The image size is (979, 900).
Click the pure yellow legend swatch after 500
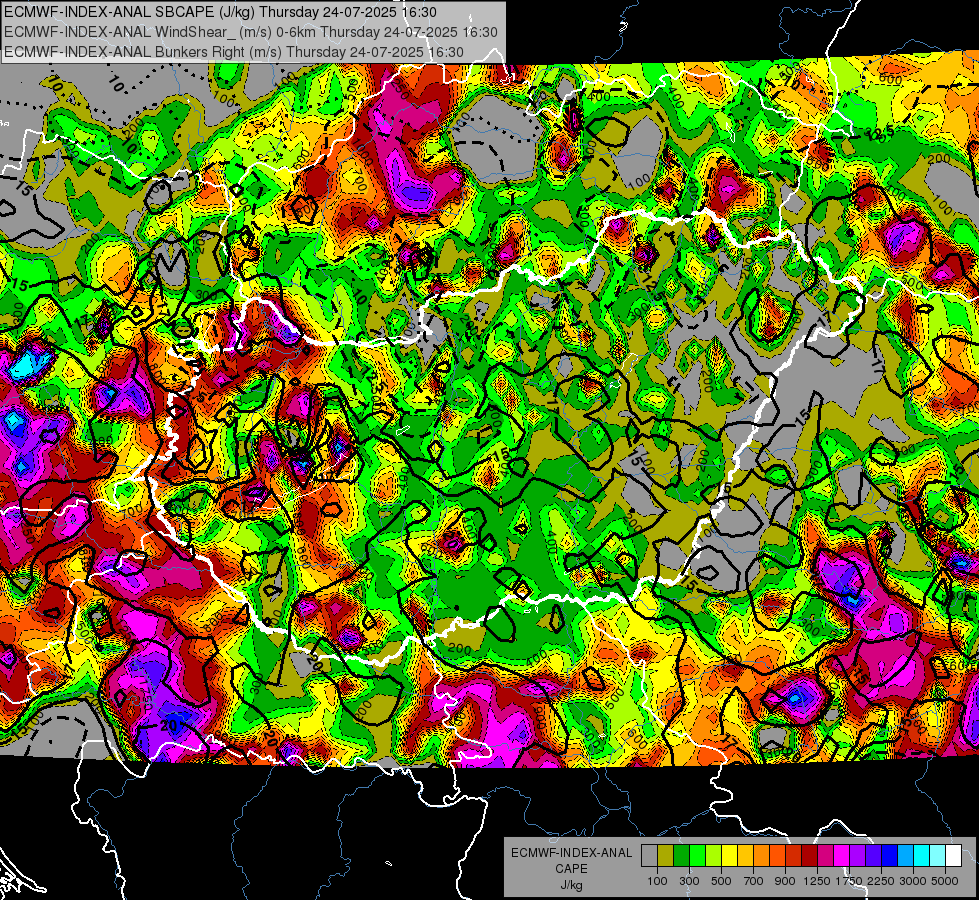tap(729, 856)
